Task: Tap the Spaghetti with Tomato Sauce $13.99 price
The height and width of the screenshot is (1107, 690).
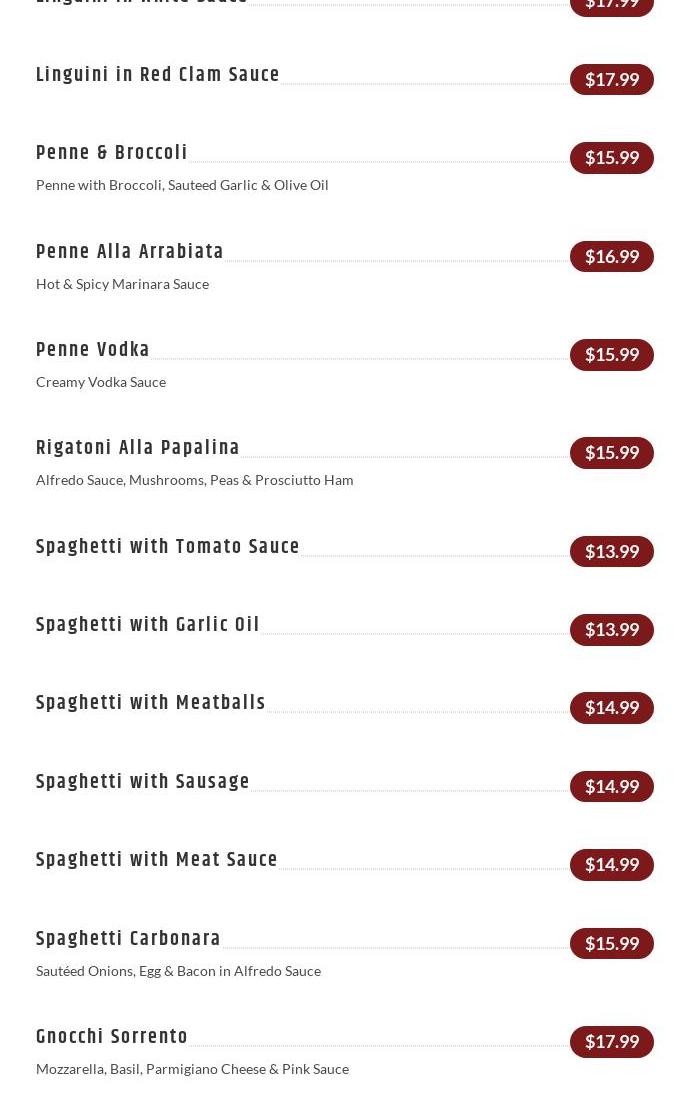Action: click(x=612, y=552)
